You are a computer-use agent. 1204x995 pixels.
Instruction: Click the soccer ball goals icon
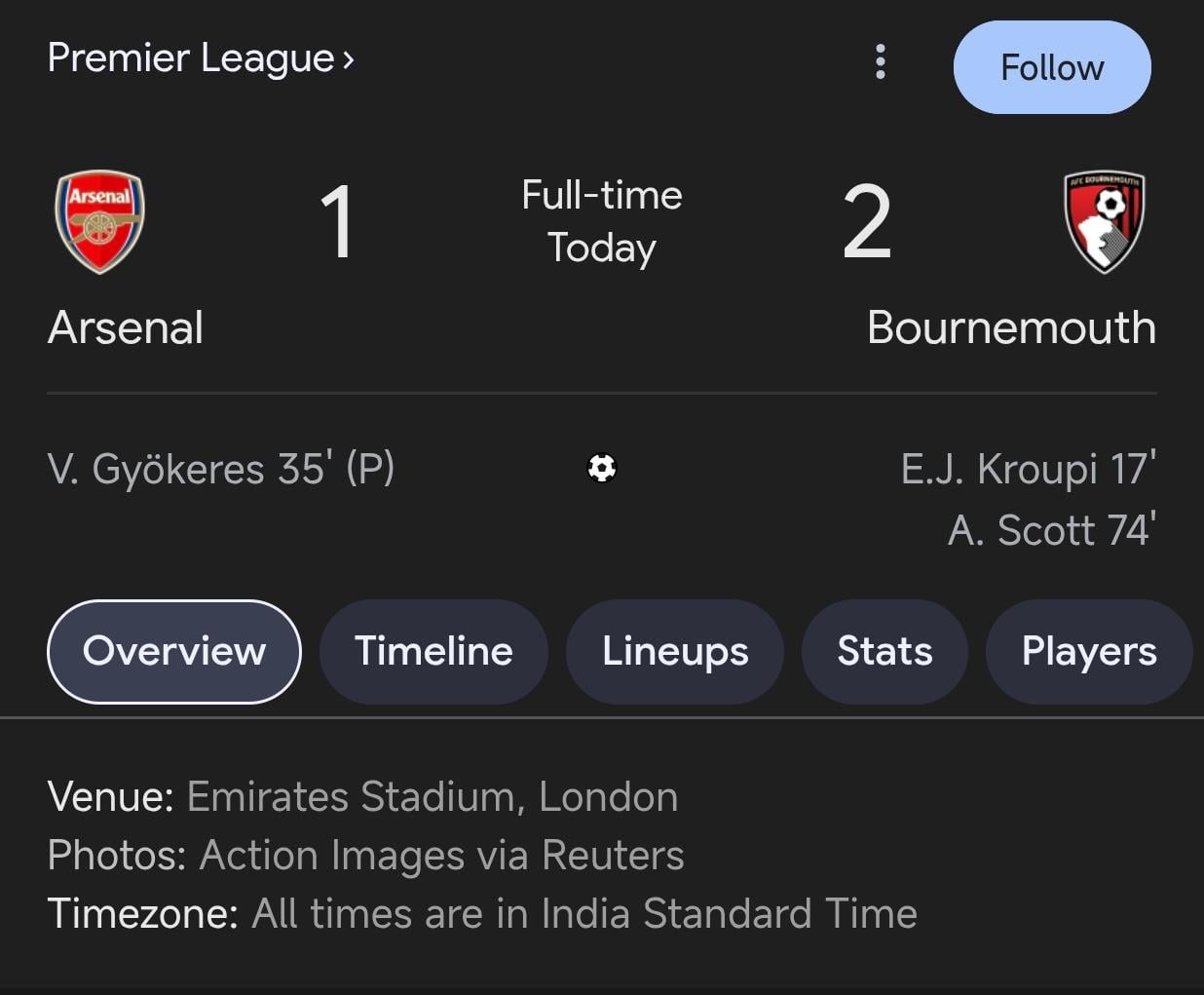[602, 469]
